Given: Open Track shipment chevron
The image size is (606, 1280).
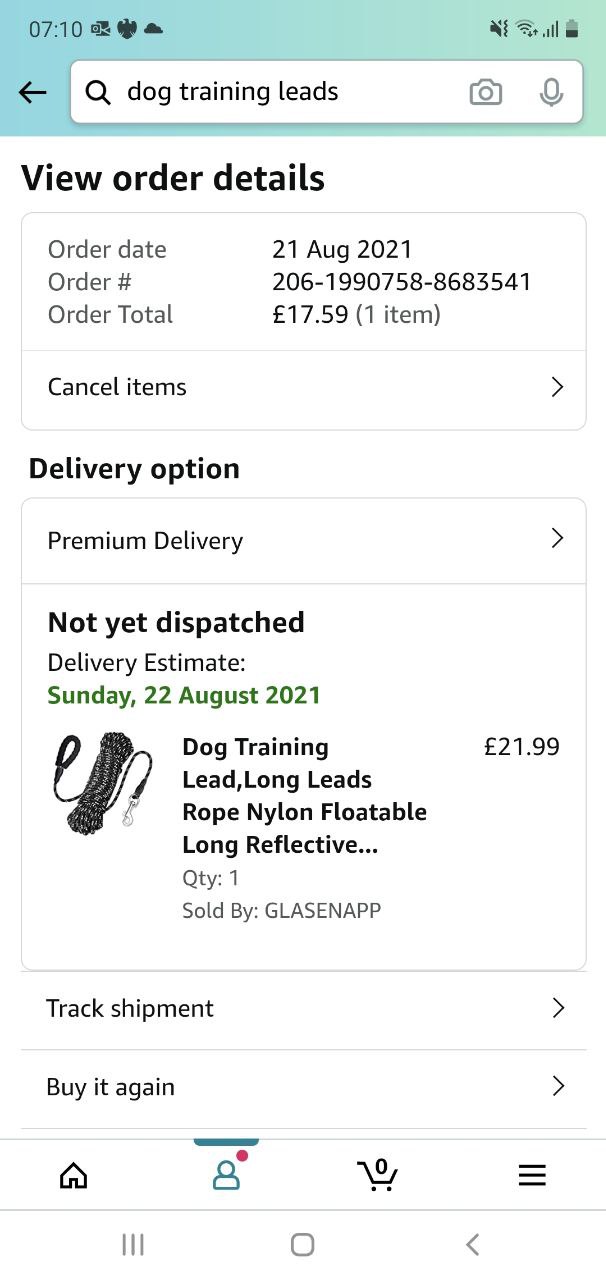Looking at the screenshot, I should tap(558, 1008).
